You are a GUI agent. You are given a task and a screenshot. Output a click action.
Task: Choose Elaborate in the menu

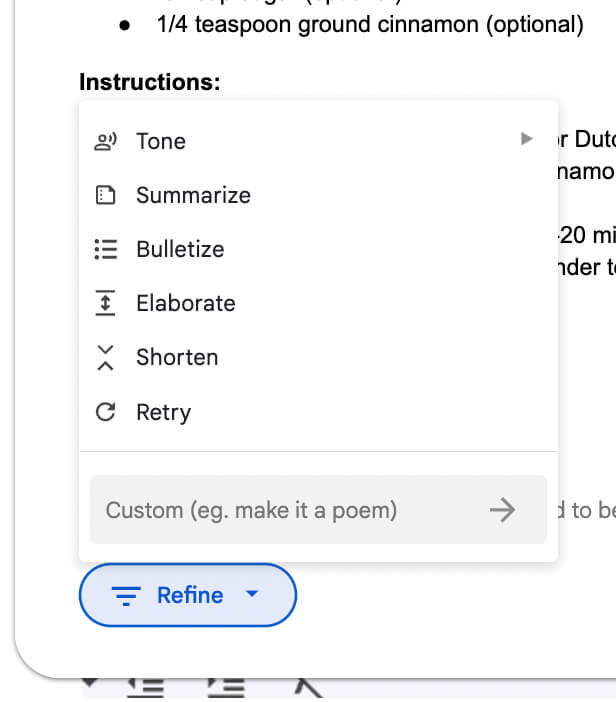[186, 303]
